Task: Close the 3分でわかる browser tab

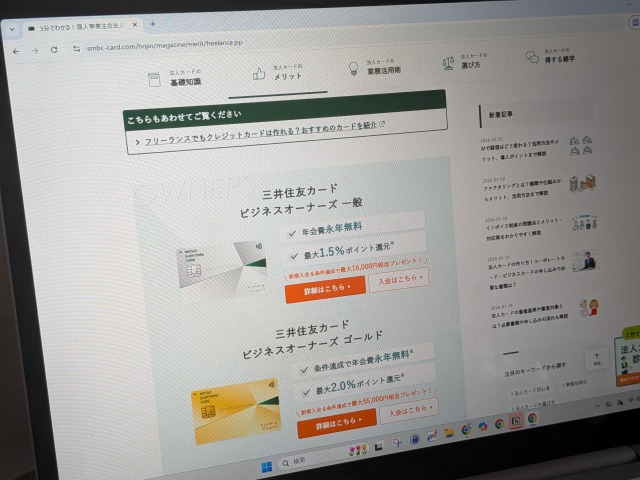Action: tap(135, 24)
